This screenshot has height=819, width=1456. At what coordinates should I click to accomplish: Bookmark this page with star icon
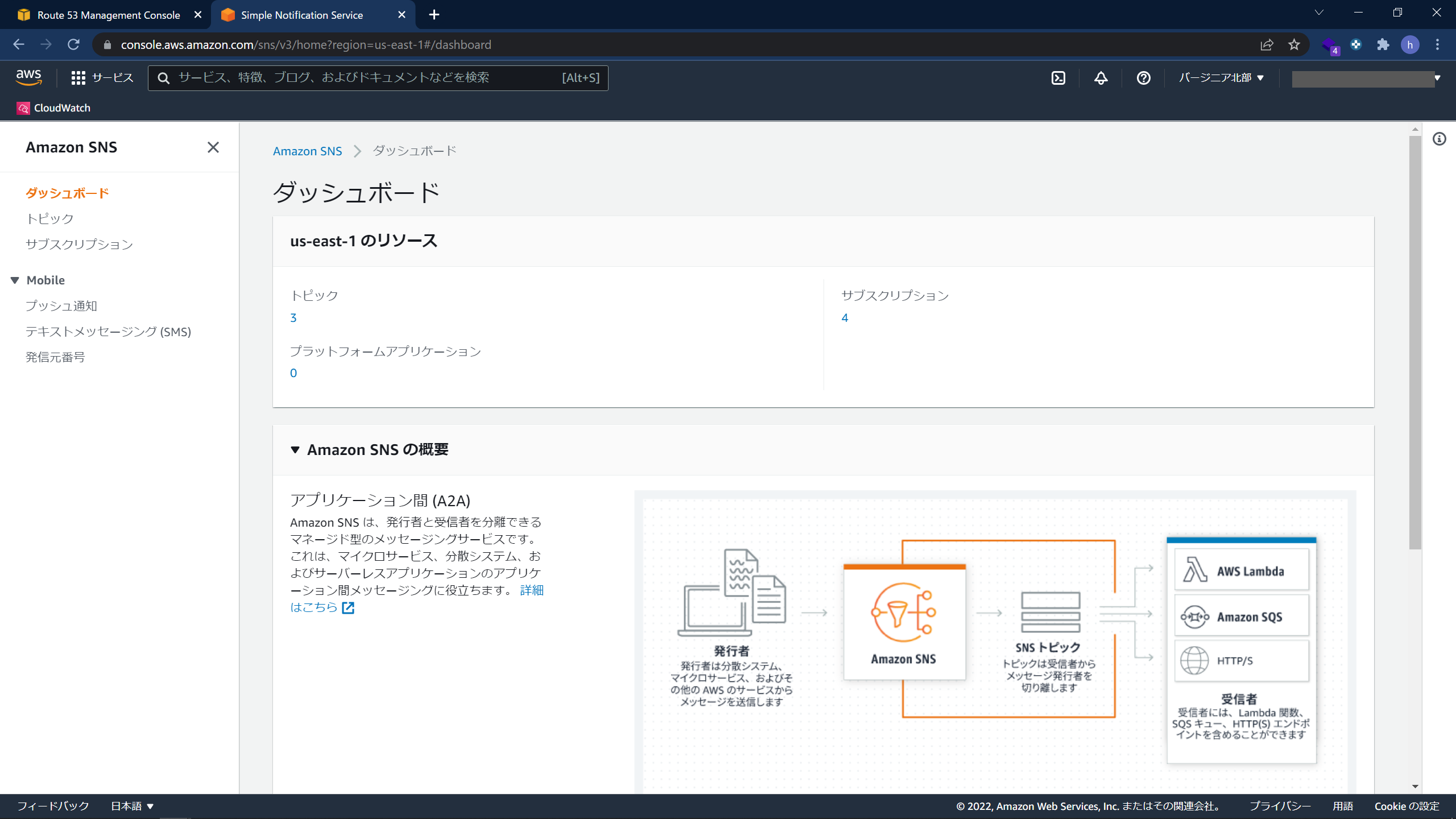[x=1294, y=44]
